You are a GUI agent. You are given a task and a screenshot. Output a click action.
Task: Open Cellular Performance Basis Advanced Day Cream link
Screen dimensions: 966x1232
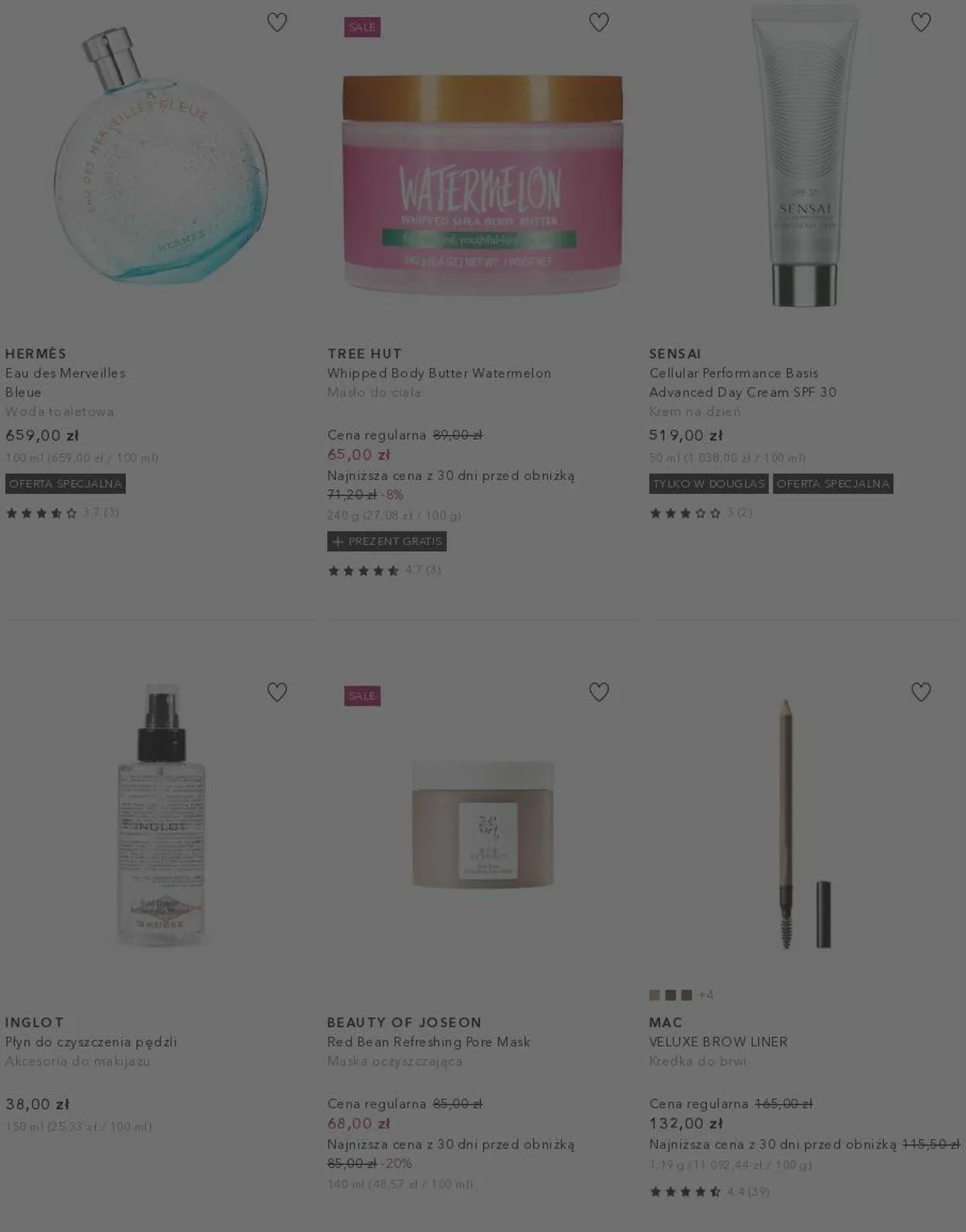coord(743,383)
